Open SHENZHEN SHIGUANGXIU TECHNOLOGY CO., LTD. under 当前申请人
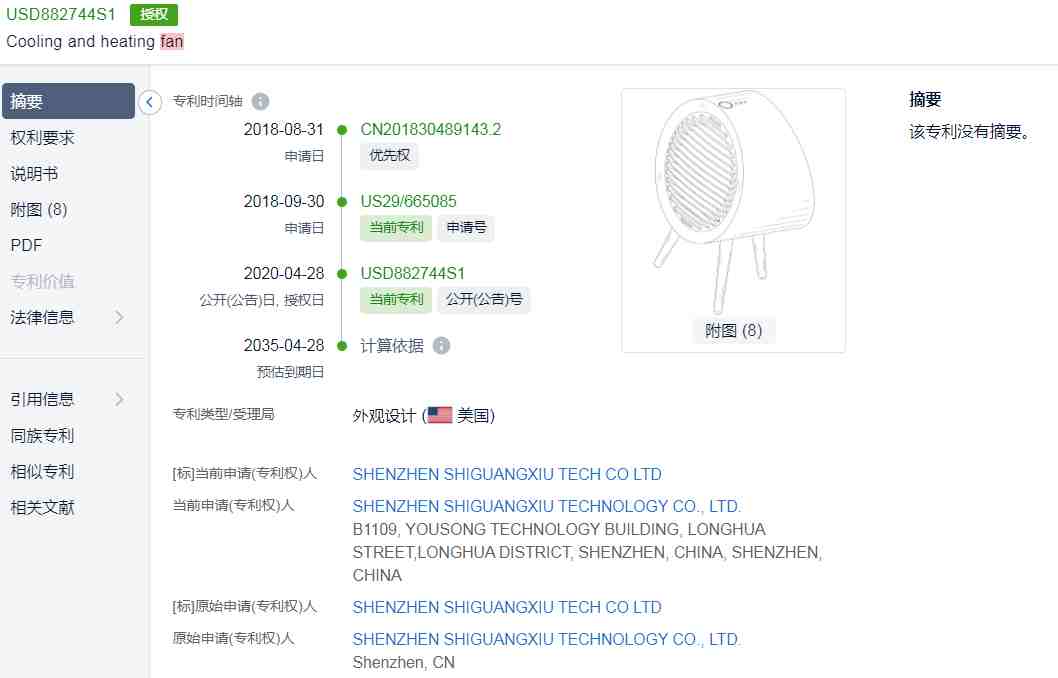The width and height of the screenshot is (1058, 678). tap(547, 506)
